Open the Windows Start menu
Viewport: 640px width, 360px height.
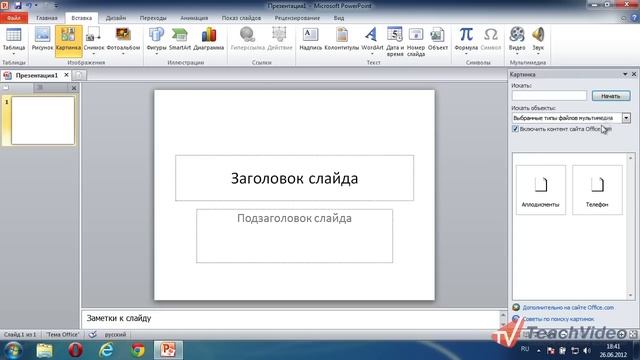[13, 350]
